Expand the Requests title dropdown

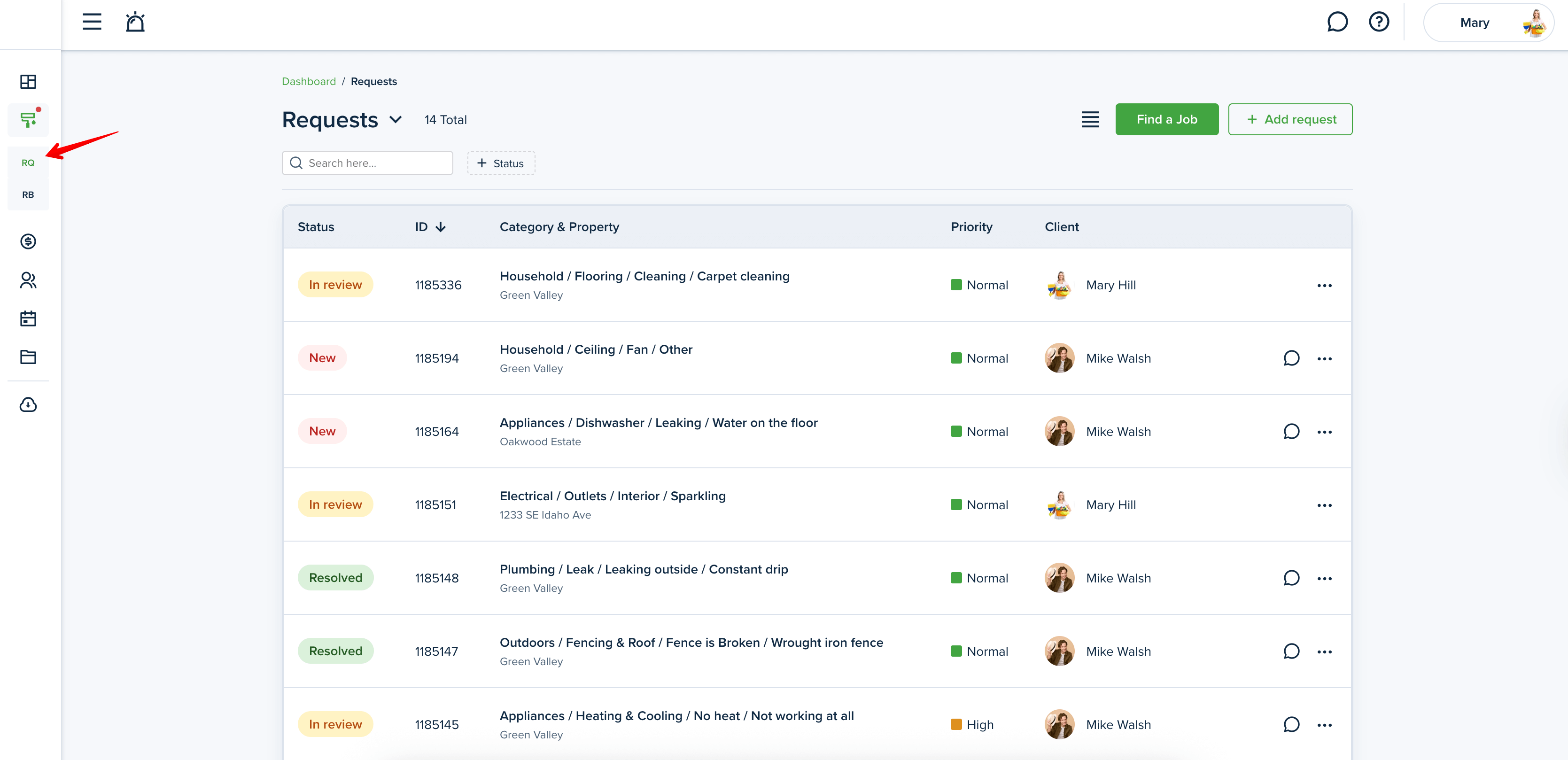[396, 120]
